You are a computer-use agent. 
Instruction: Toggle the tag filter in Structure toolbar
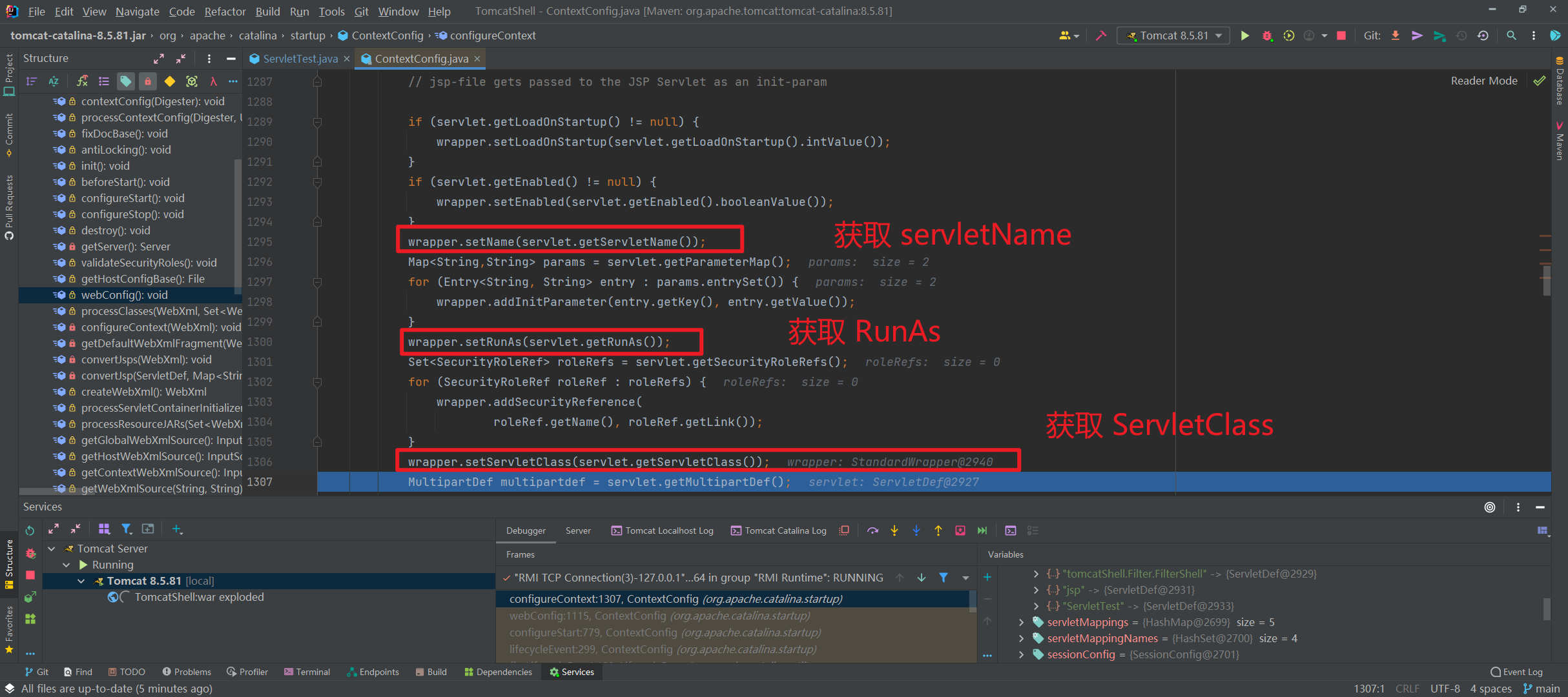(x=126, y=81)
